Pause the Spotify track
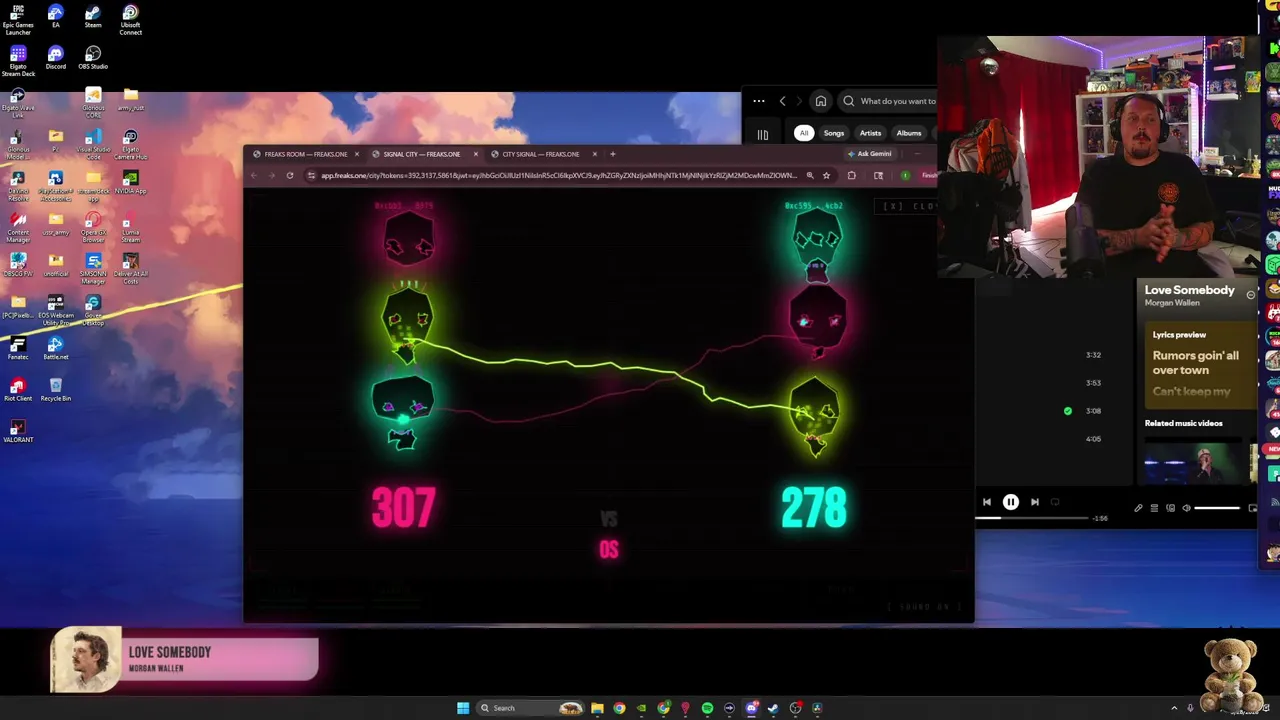1280x720 pixels. (1011, 502)
